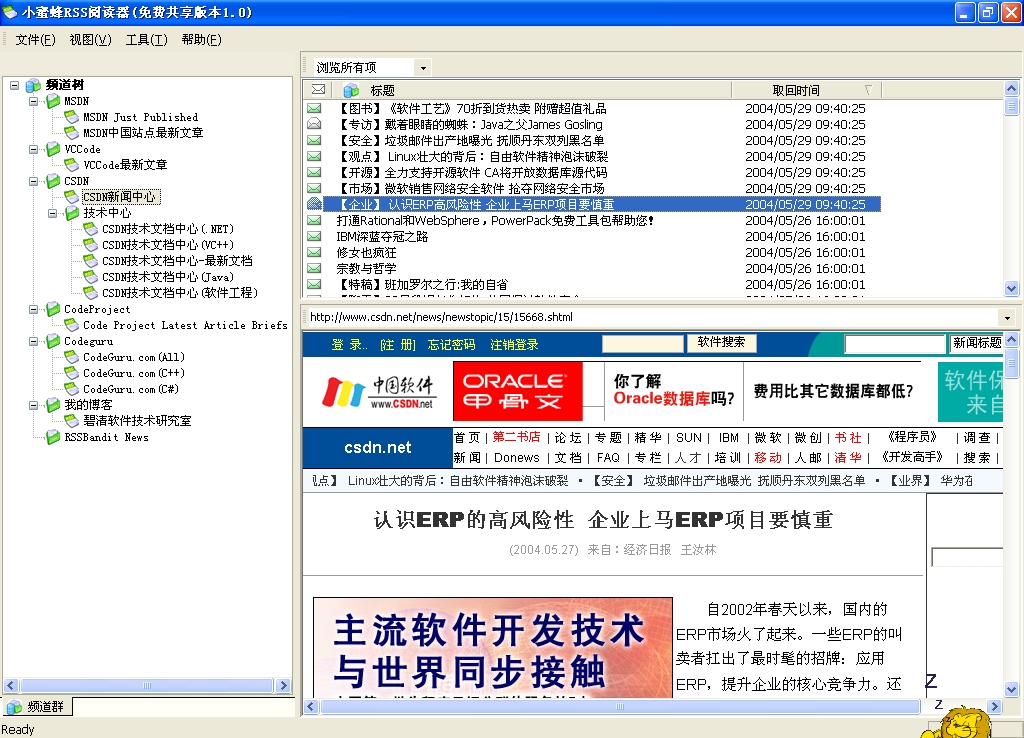This screenshot has width=1024, height=738.
Task: Select article 宗教与哲学
Action: click(366, 268)
